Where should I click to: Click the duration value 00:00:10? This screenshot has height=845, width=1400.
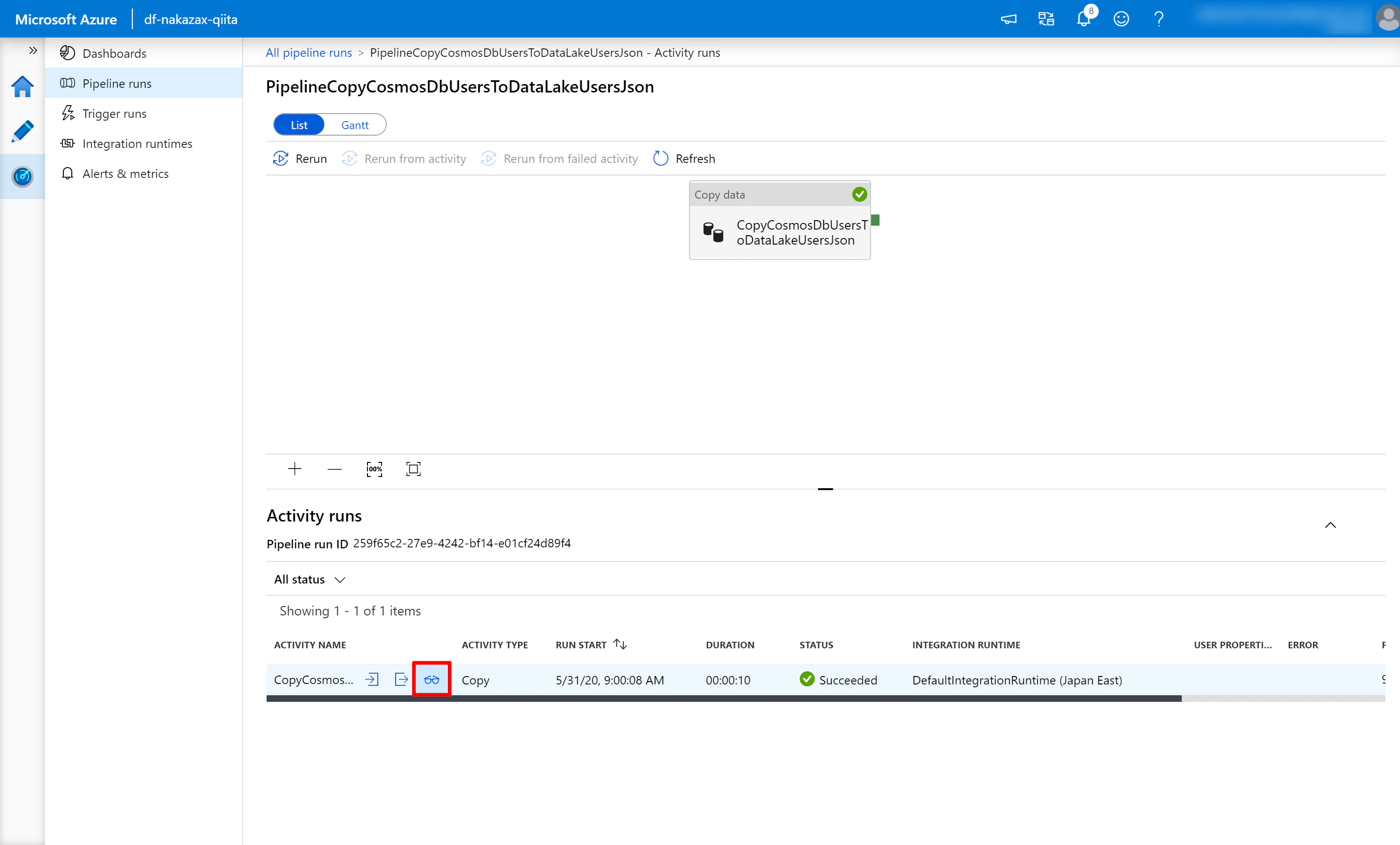pos(728,680)
